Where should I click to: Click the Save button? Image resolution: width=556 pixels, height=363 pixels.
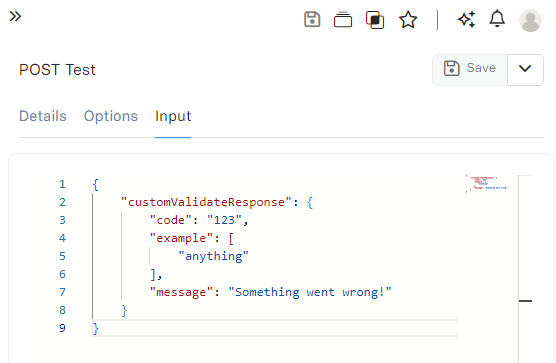click(470, 70)
